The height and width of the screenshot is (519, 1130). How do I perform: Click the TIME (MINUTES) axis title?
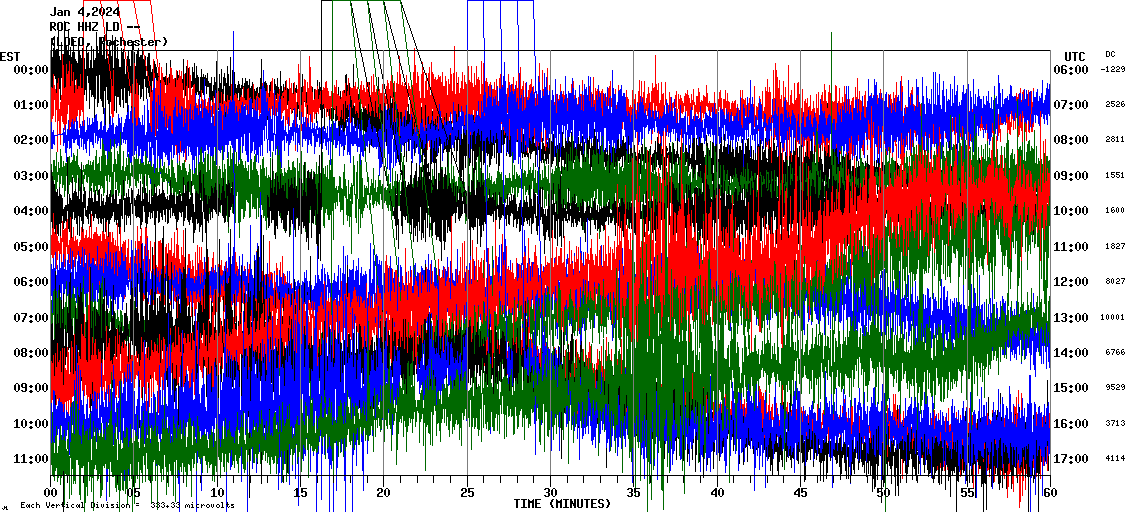tap(562, 504)
